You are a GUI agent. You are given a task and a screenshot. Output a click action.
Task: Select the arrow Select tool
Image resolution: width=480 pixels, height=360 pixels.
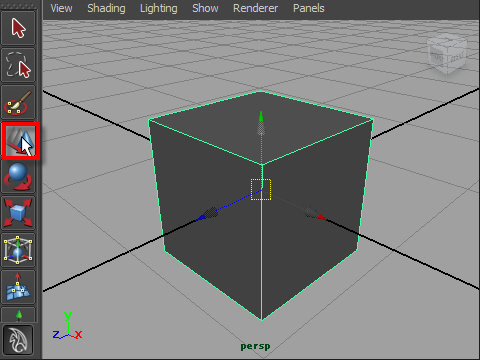coord(18,28)
